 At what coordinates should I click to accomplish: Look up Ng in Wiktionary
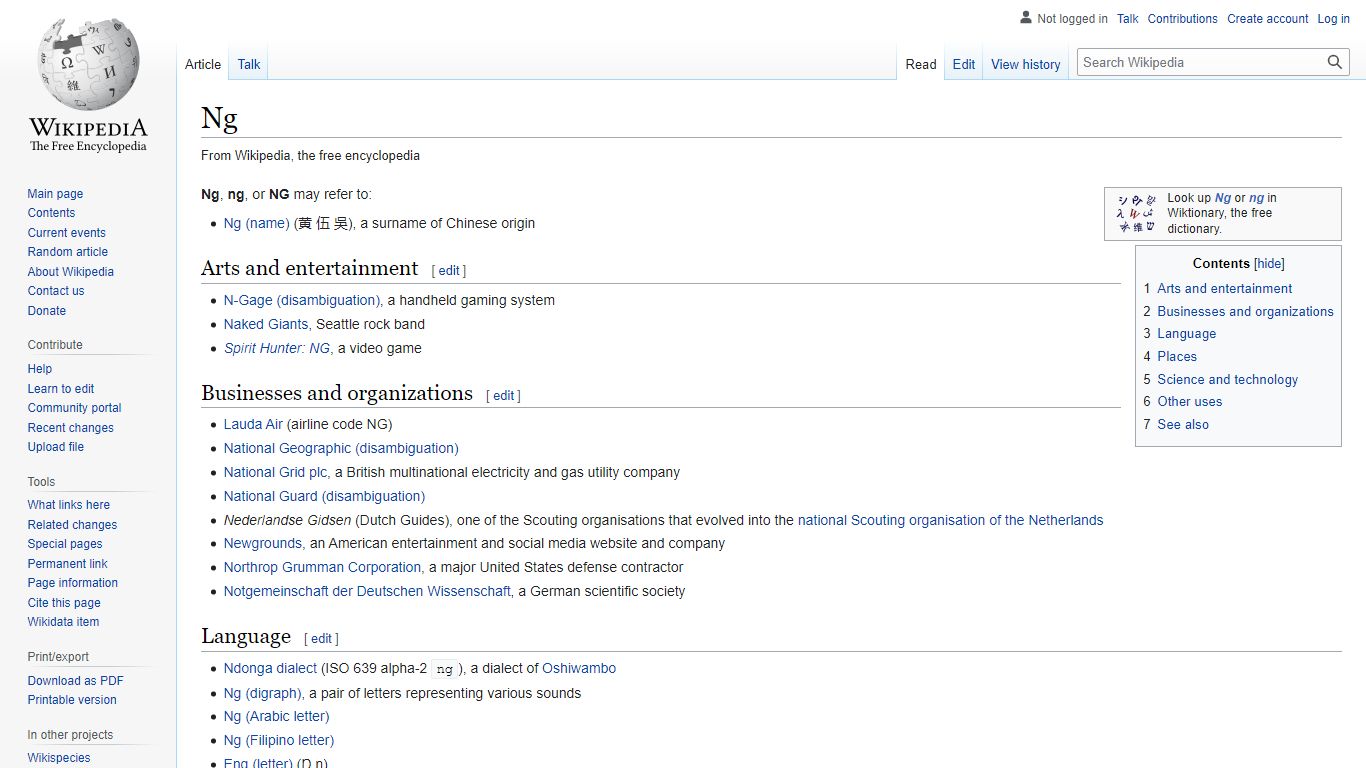[x=1222, y=198]
